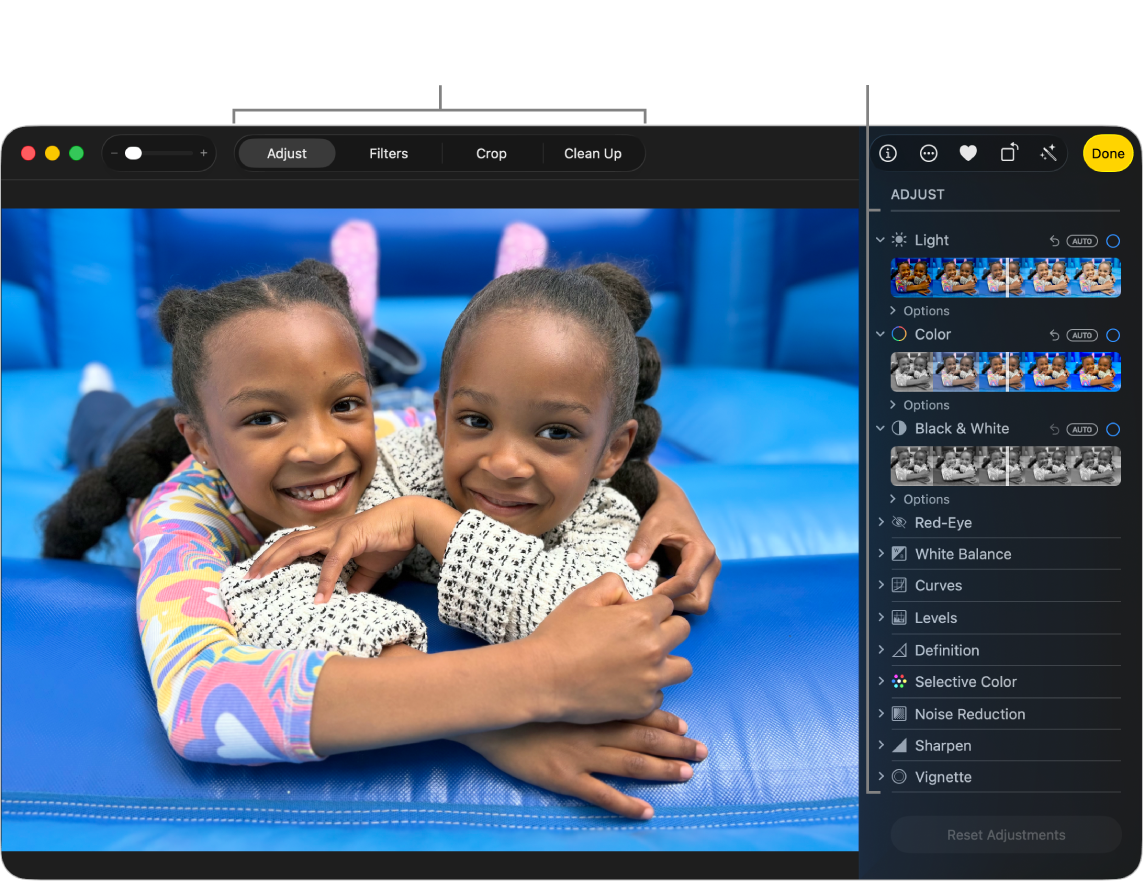The image size is (1144, 884).
Task: Open the photo Info button
Action: tap(888, 153)
